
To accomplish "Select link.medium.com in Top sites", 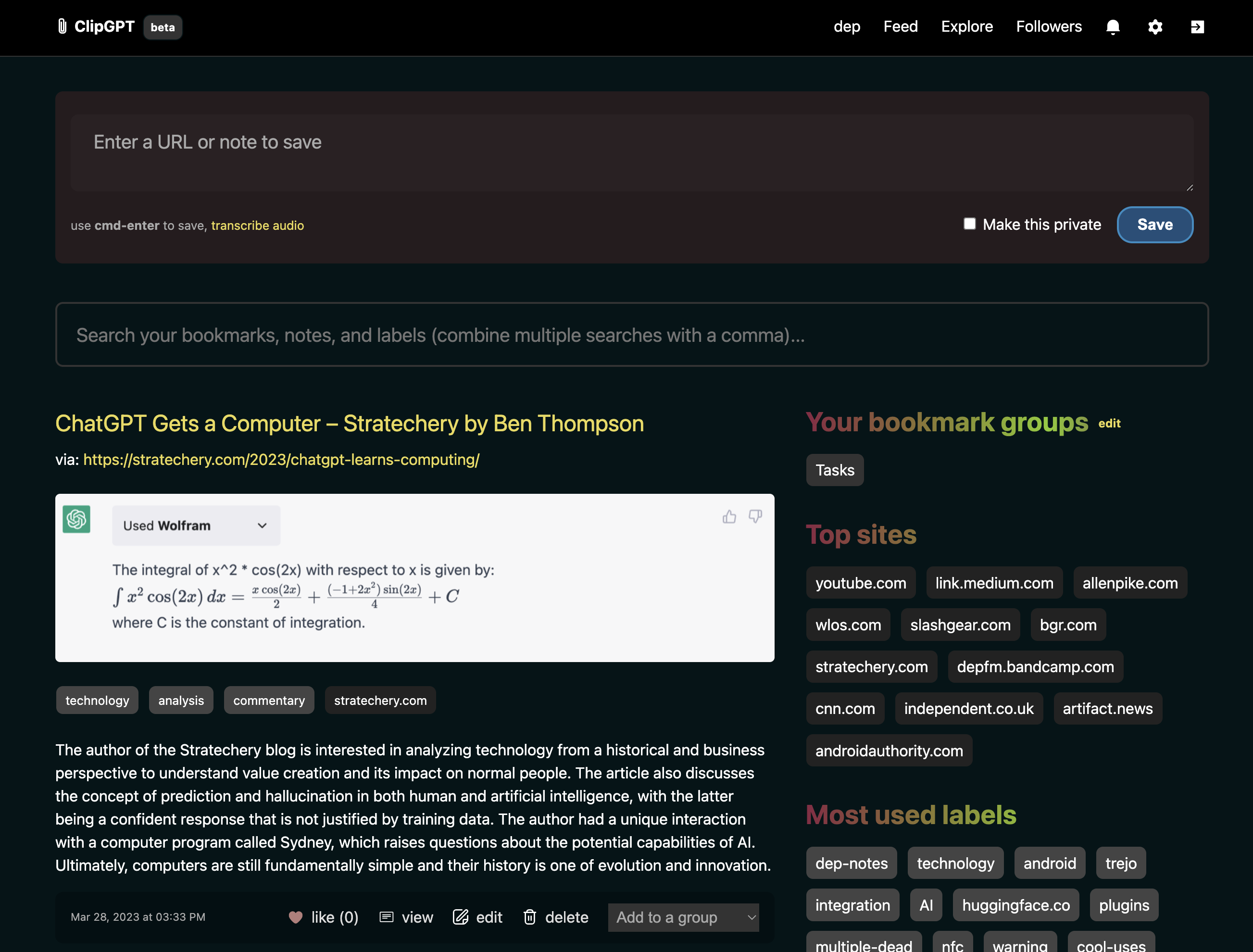I will tap(995, 583).
